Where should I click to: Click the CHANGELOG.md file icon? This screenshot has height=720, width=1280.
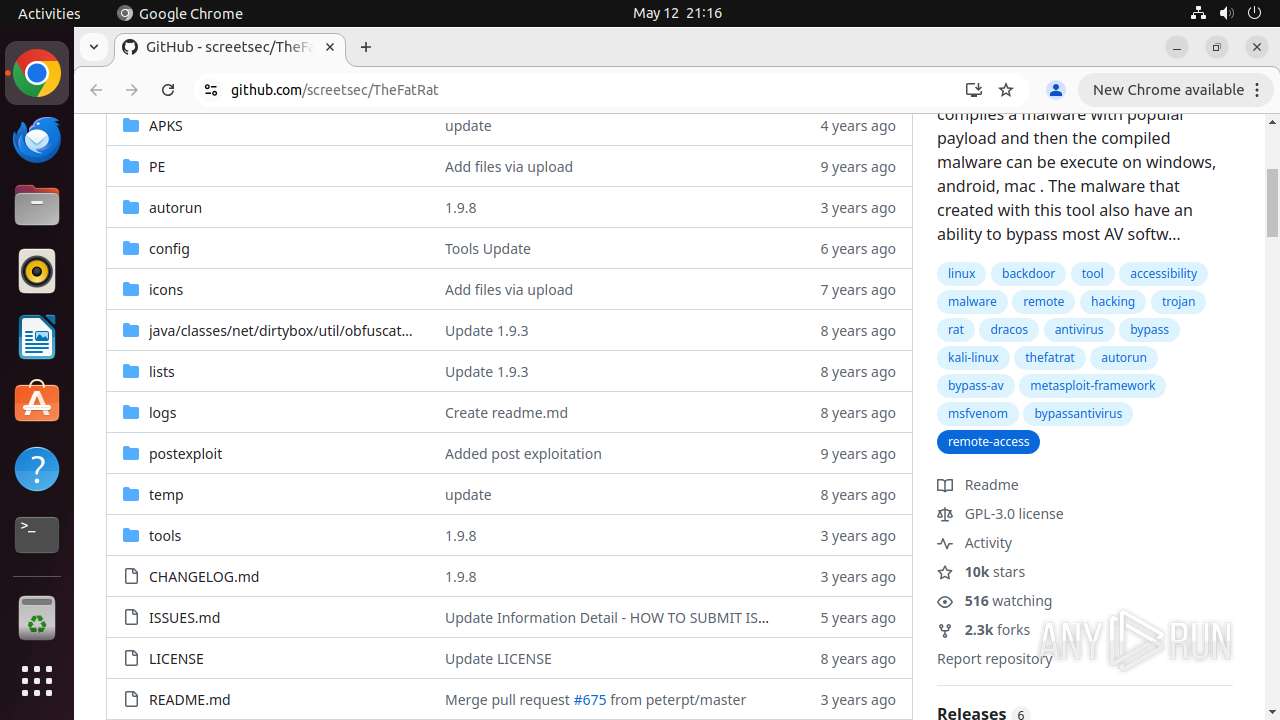[x=130, y=576]
